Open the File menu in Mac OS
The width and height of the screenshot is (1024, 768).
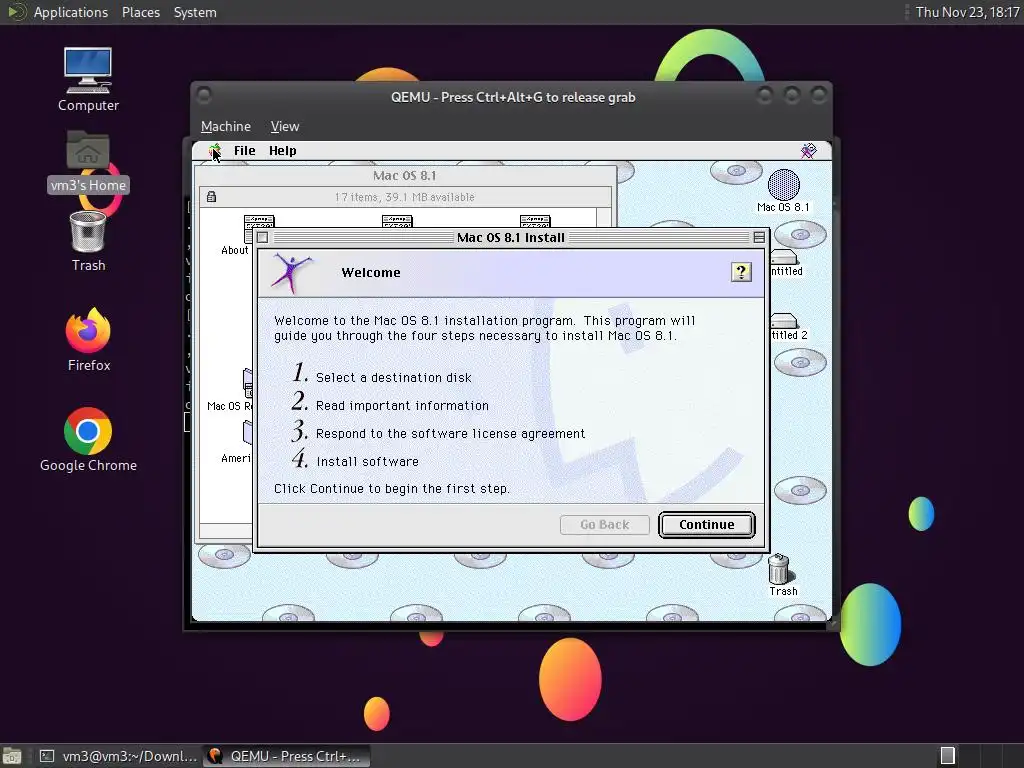tap(245, 151)
